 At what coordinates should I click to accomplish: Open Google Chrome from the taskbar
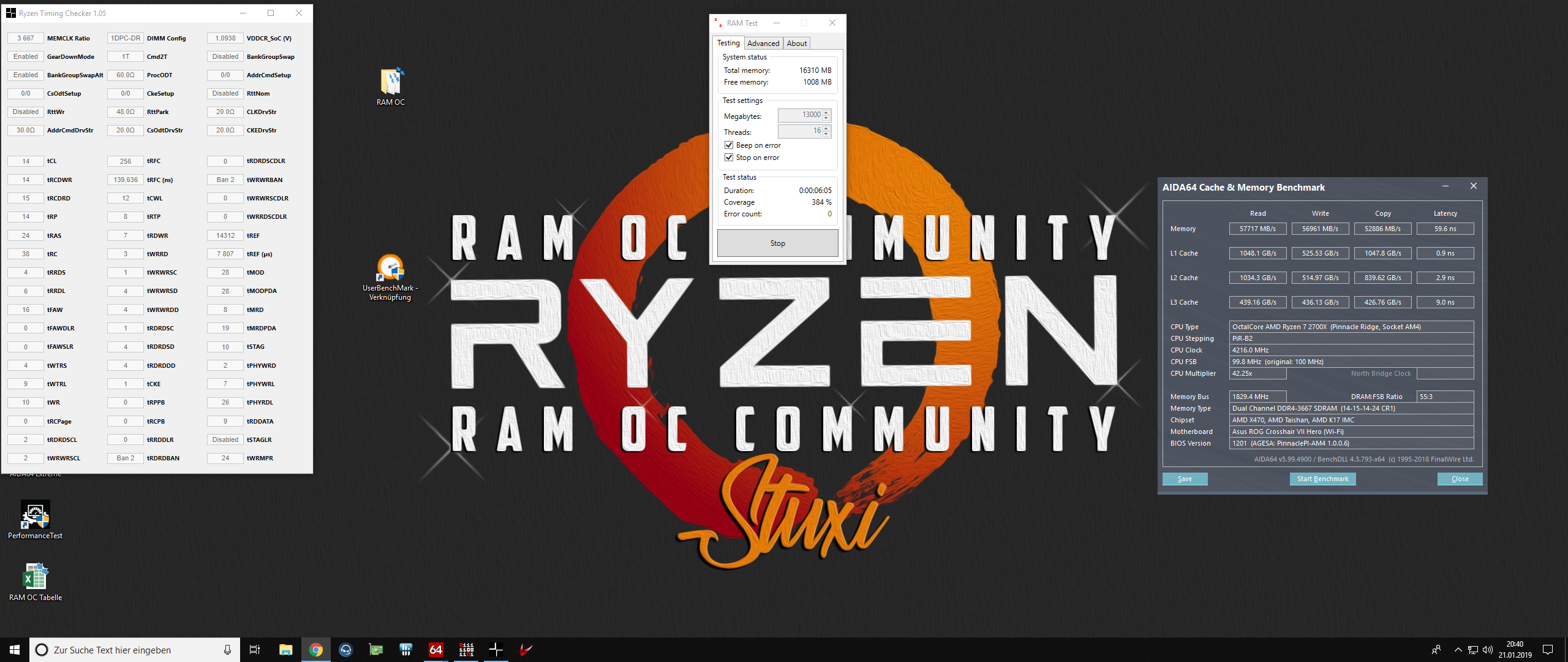click(316, 650)
